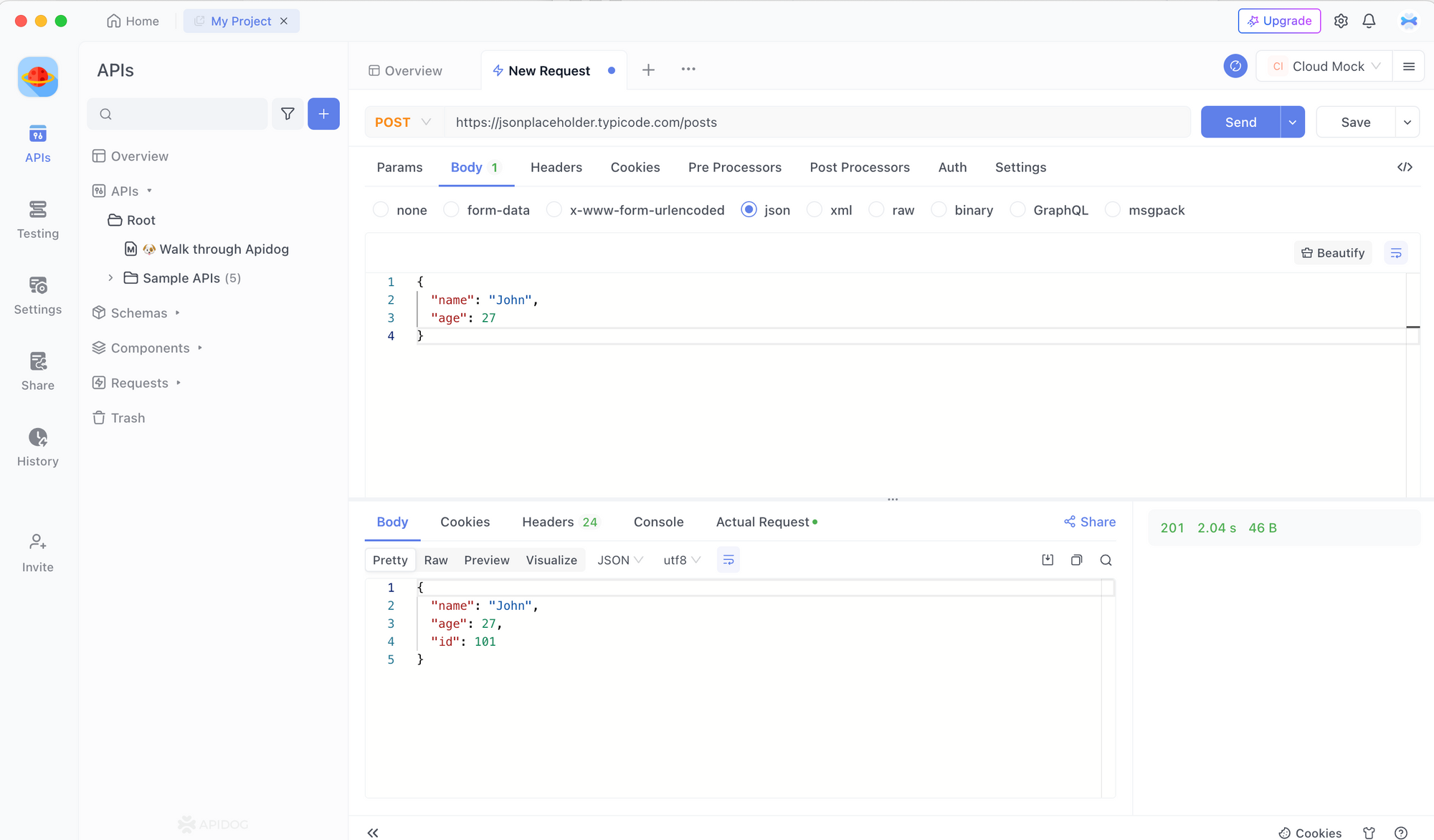The height and width of the screenshot is (840, 1434).
Task: Select the binary body type
Action: (x=962, y=210)
